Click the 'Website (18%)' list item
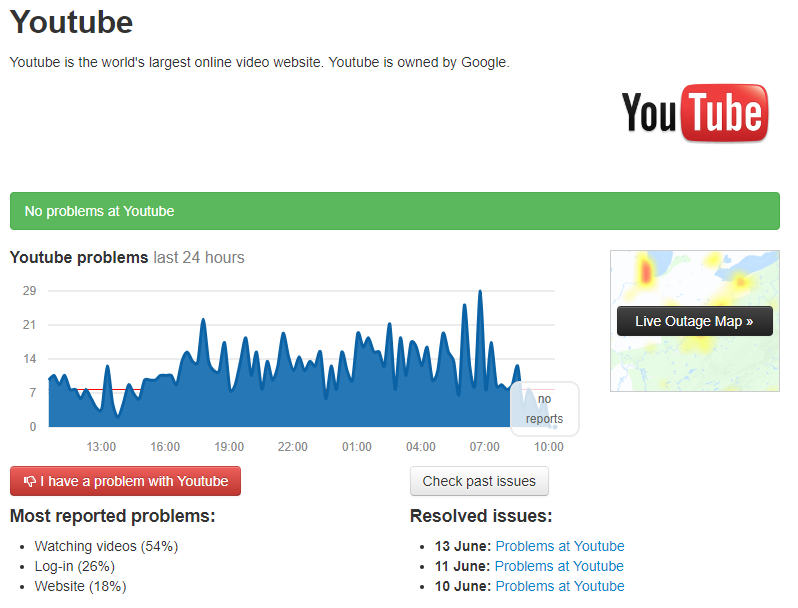 pos(80,586)
